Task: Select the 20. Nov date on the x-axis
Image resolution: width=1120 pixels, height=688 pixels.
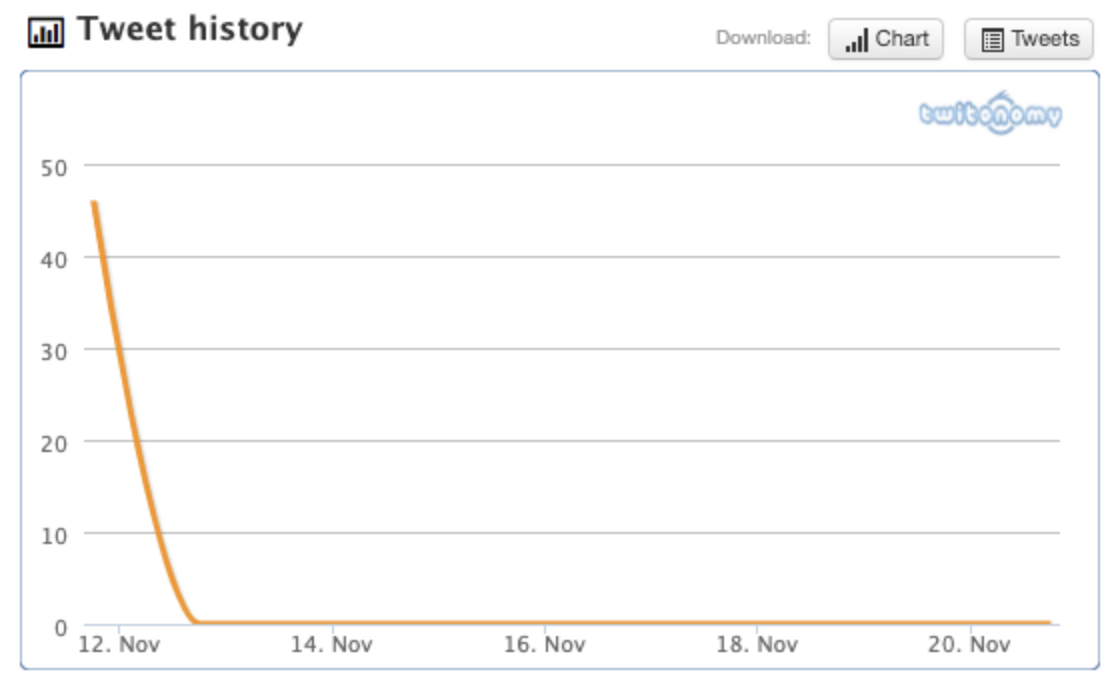Action: point(971,645)
